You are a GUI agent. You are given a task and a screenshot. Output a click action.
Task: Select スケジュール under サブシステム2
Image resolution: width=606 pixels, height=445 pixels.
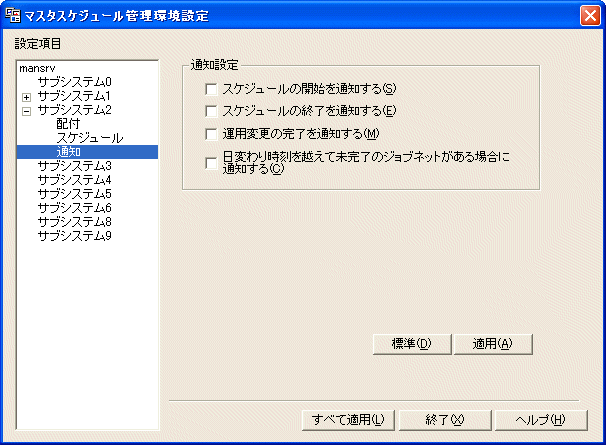coord(89,137)
